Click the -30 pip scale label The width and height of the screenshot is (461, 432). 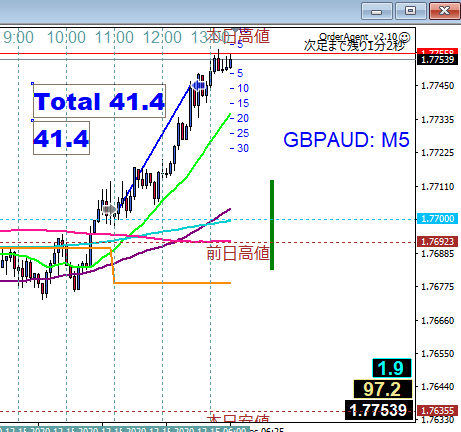click(x=240, y=148)
